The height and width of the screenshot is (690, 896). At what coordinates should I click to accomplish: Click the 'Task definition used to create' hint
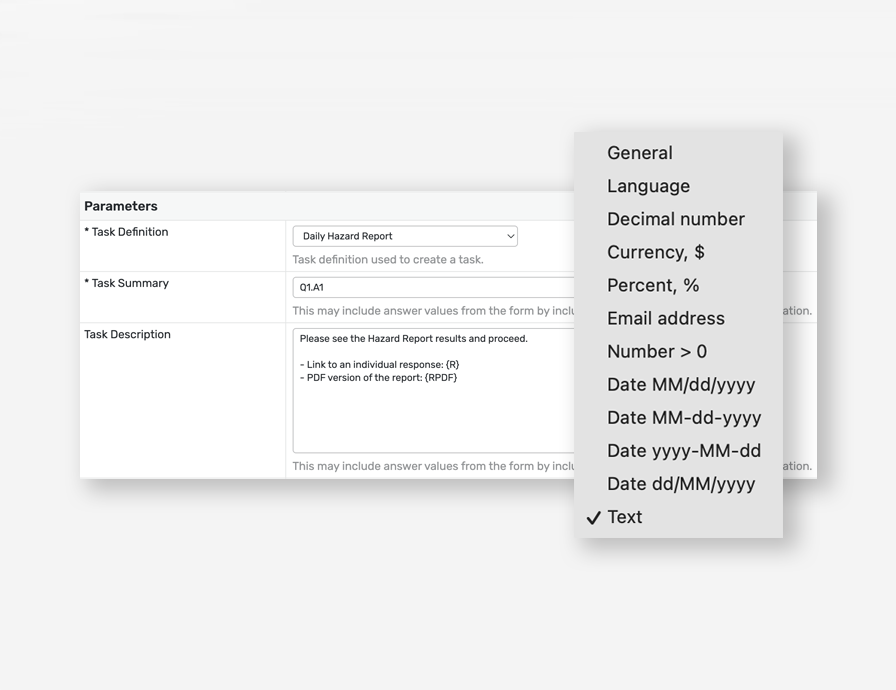click(387, 259)
